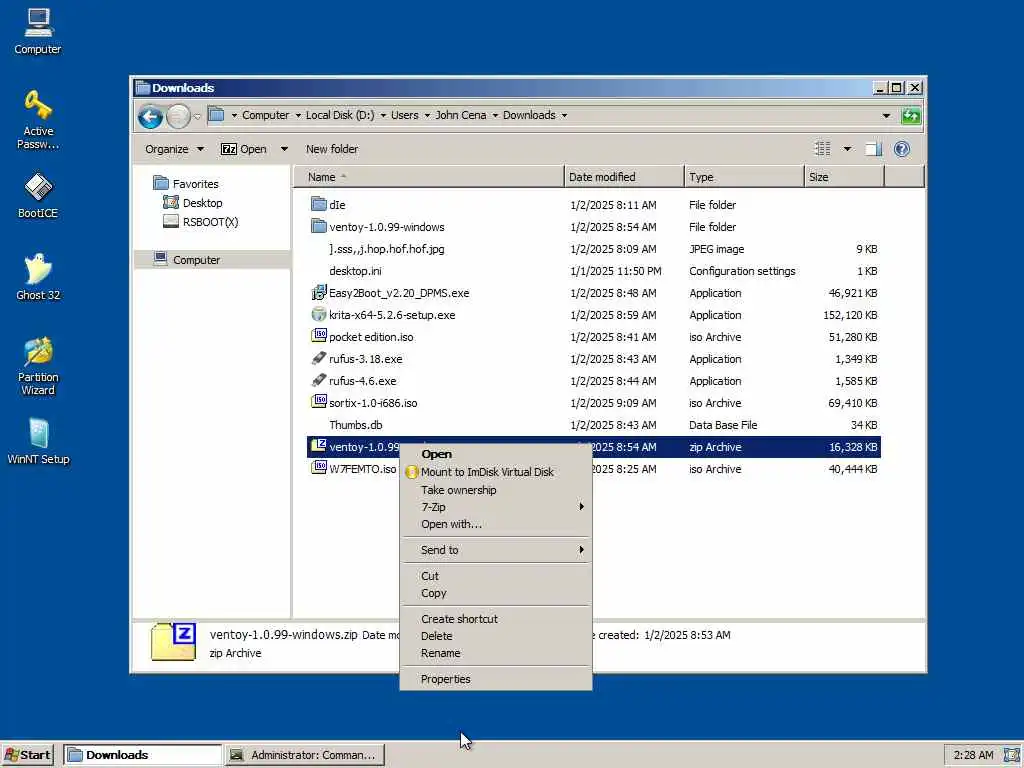Choose Rename in the context menu
The image size is (1024, 768).
(496, 653)
